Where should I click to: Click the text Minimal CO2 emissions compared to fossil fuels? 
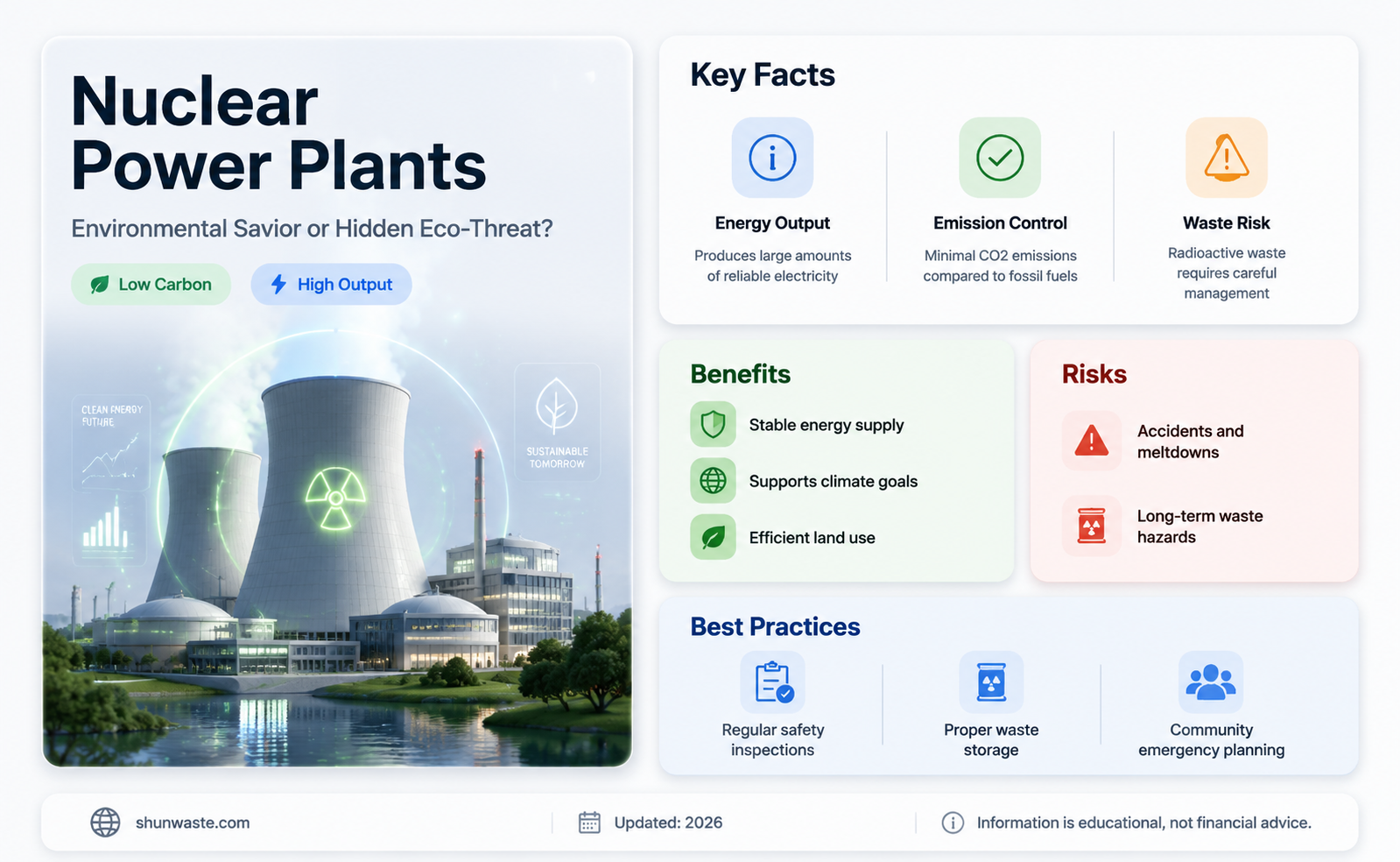point(1000,265)
